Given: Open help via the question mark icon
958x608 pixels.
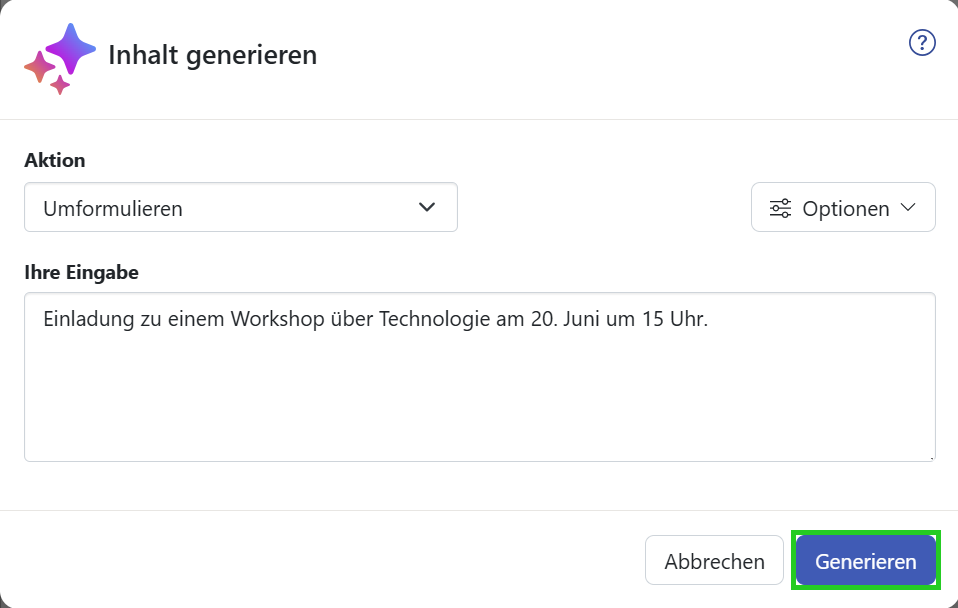Looking at the screenshot, I should (922, 43).
